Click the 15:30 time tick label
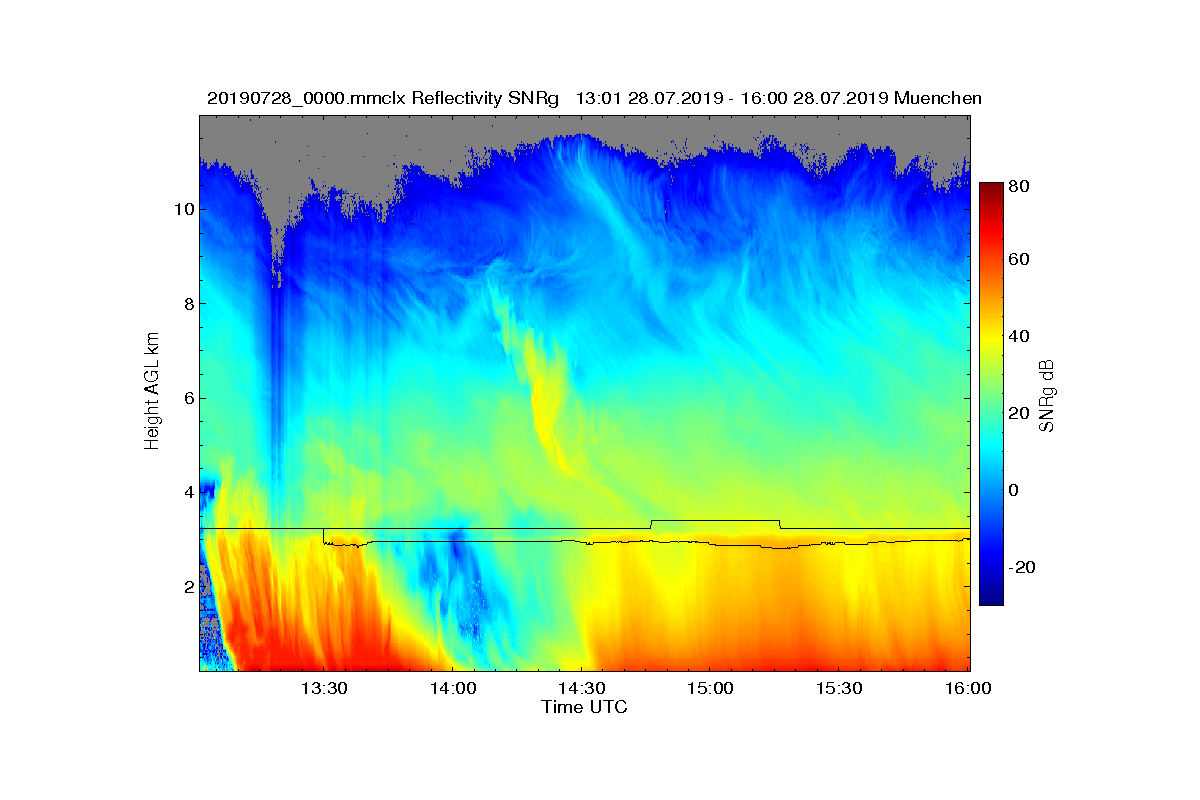This screenshot has height=800, width=1200. 839,688
